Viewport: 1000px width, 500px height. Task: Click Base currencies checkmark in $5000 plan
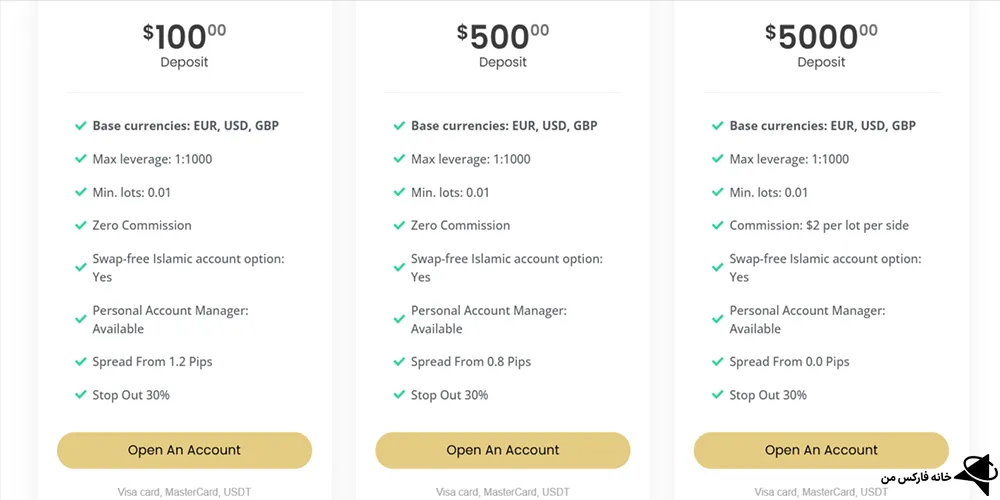(718, 126)
